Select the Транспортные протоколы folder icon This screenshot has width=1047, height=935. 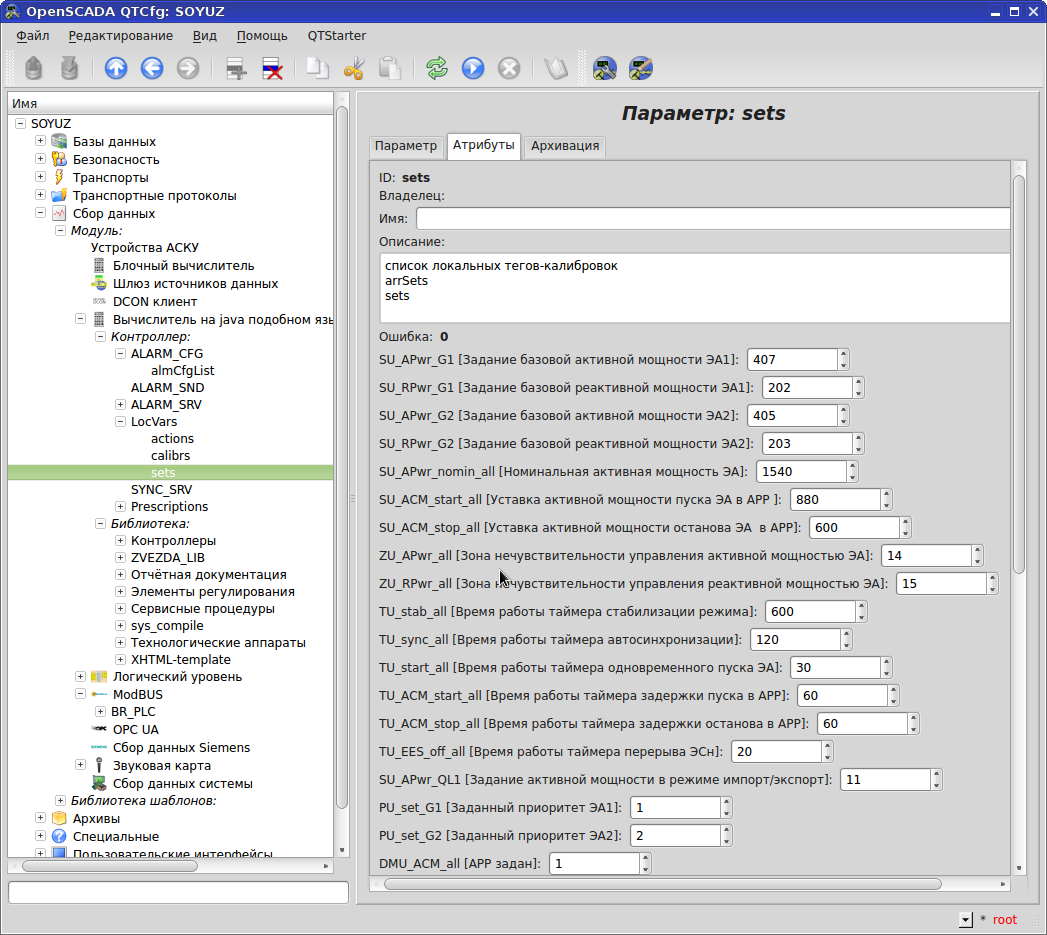tap(59, 196)
